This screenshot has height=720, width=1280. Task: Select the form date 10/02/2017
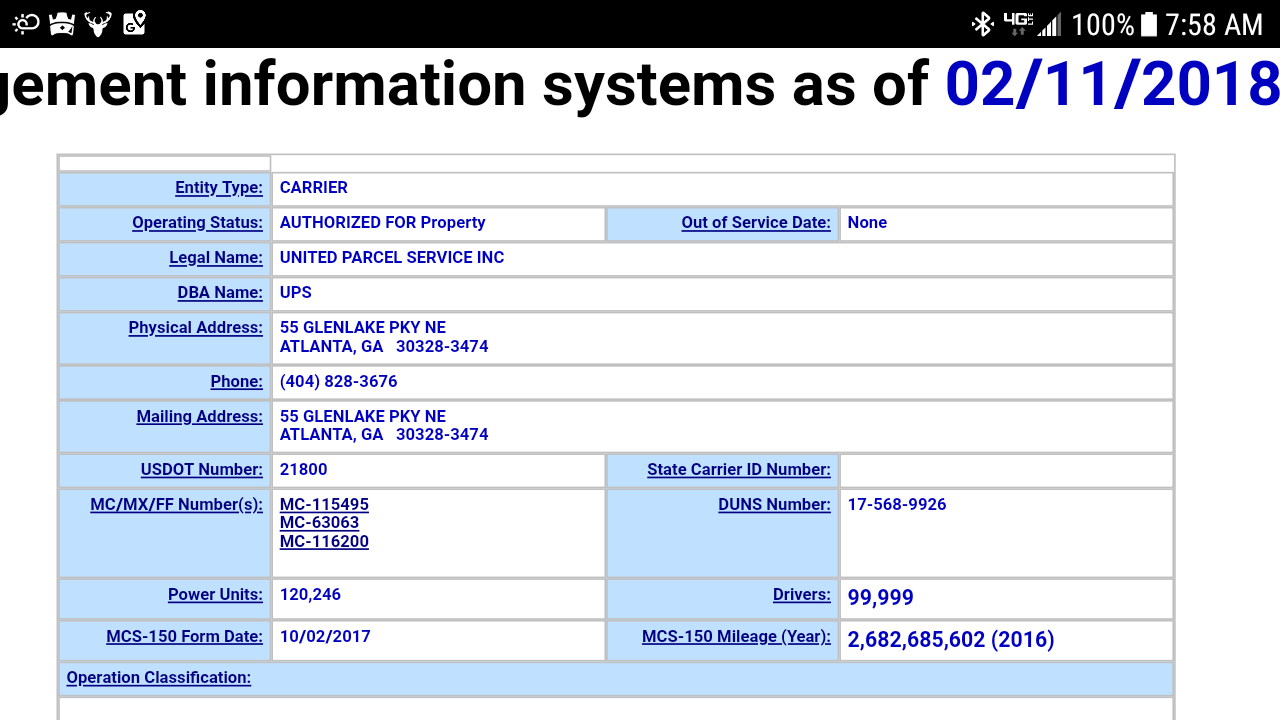click(325, 637)
